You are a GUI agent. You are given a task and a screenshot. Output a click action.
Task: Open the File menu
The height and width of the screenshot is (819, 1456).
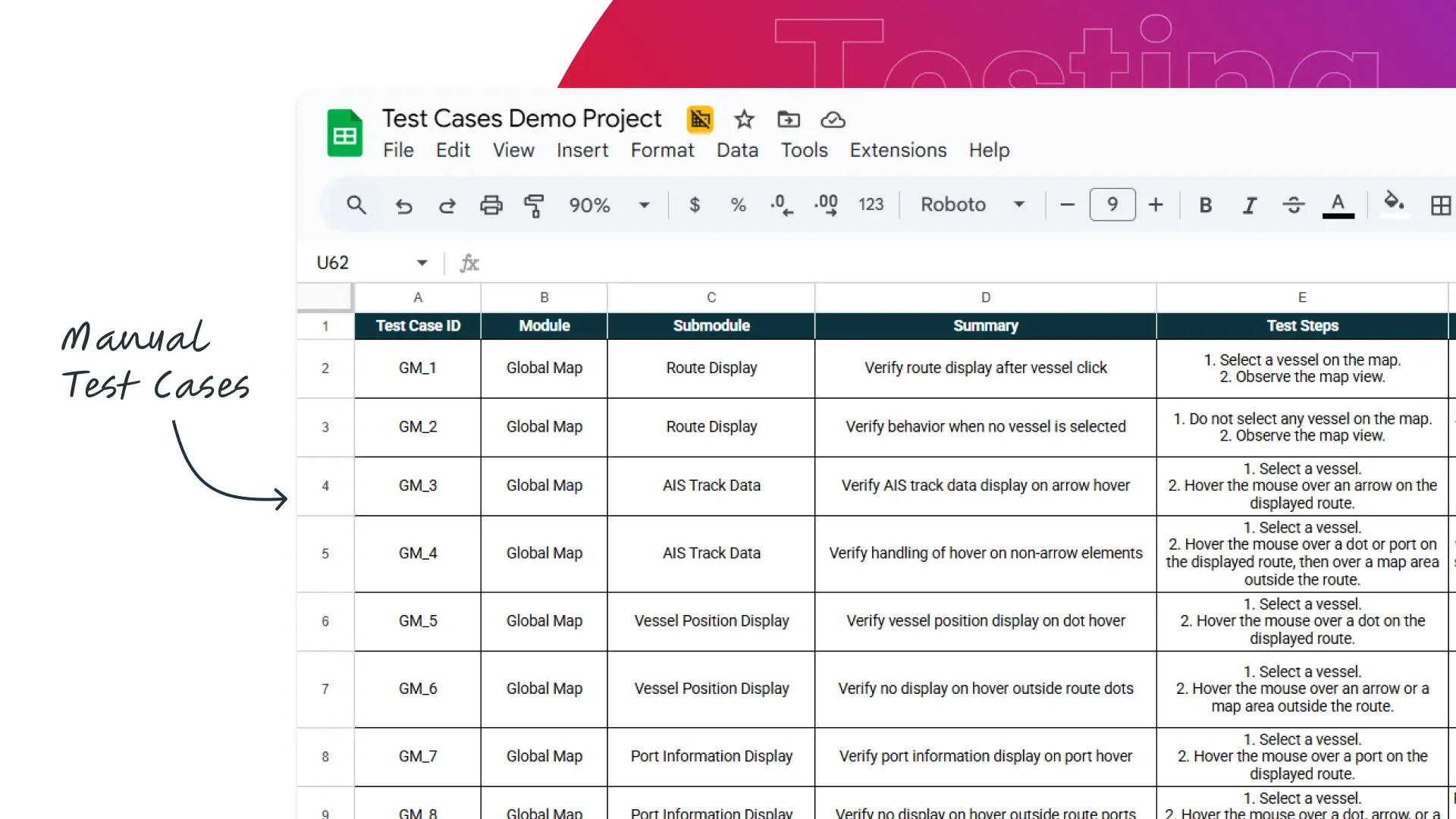pos(398,150)
